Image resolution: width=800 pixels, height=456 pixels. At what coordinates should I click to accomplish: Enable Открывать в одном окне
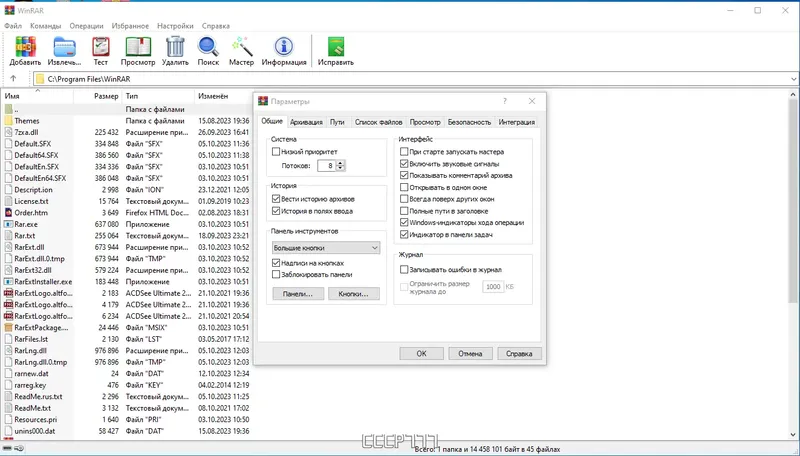404,187
